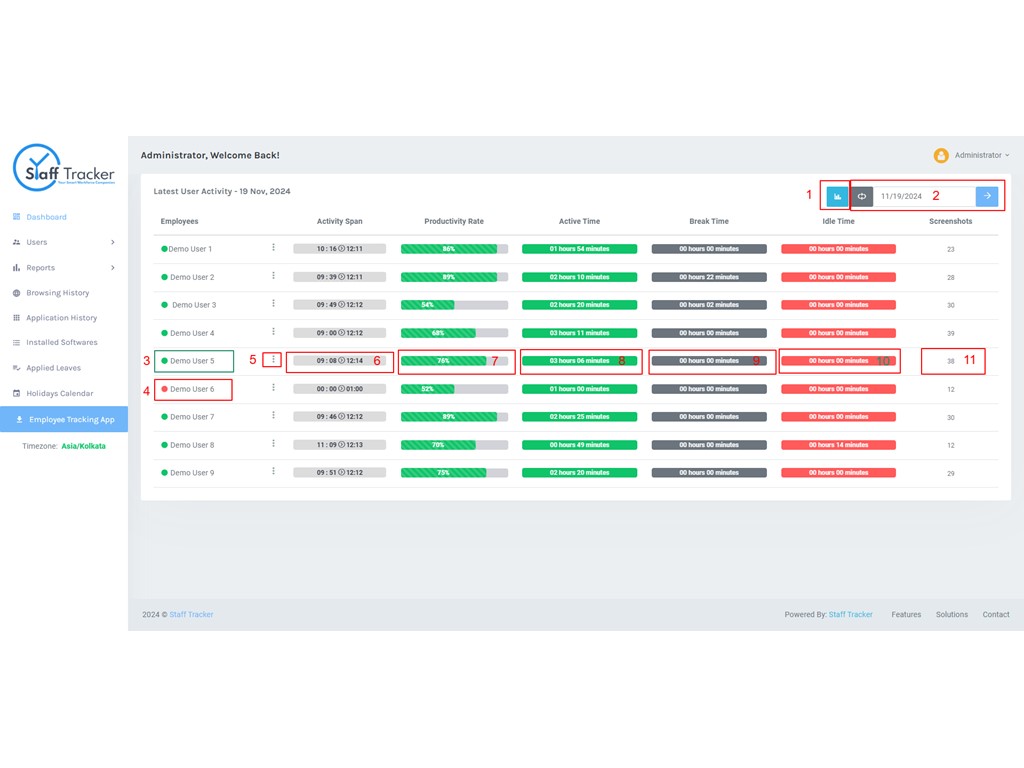Select the Users icon in the sidebar
The width and height of the screenshot is (1024, 768).
(x=17, y=242)
